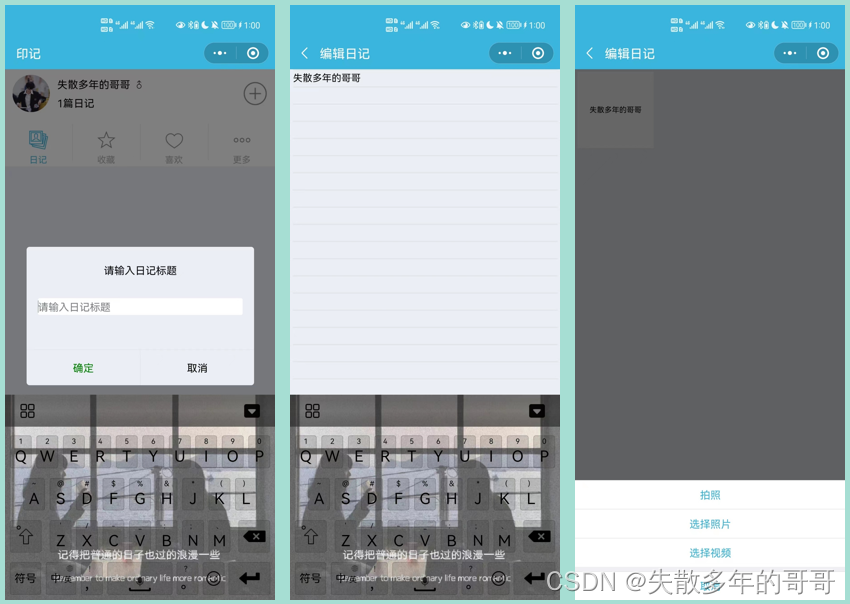Switch to the 收藏 star tab
Screen dimensions: 850x604
click(x=106, y=147)
